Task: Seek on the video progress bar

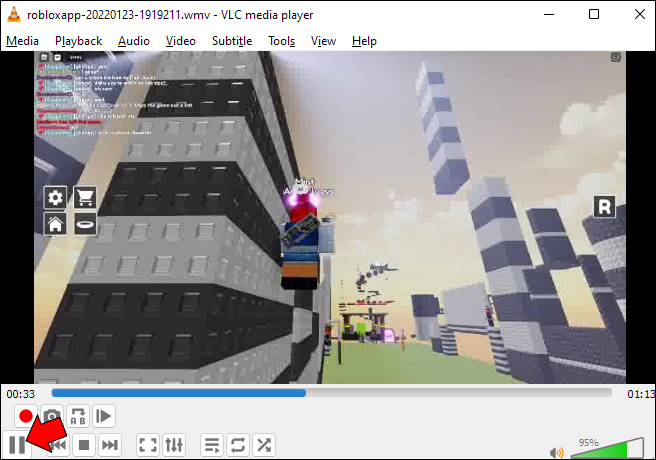Action: click(x=331, y=393)
